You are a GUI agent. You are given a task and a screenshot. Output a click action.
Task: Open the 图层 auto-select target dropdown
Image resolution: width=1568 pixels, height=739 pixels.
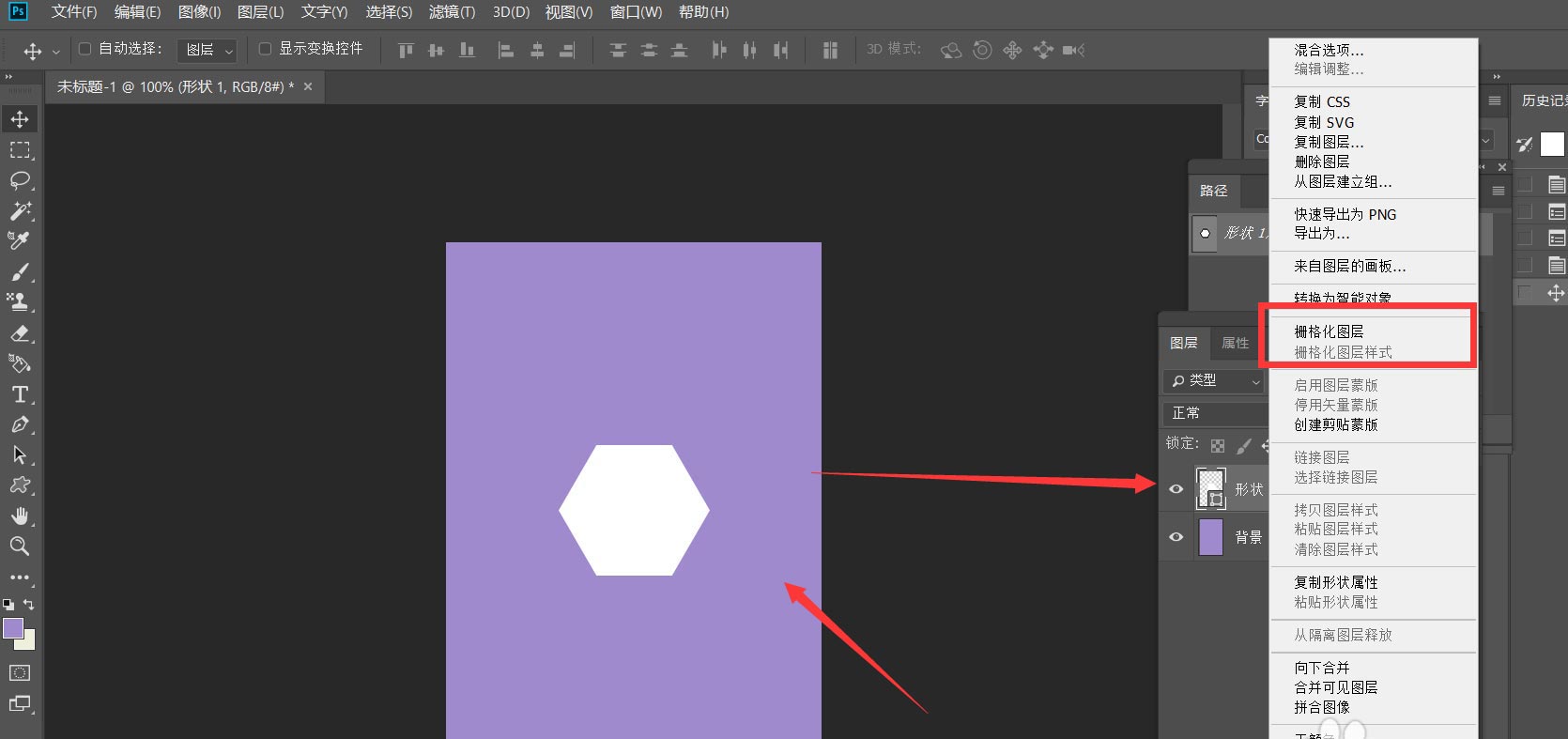208,50
